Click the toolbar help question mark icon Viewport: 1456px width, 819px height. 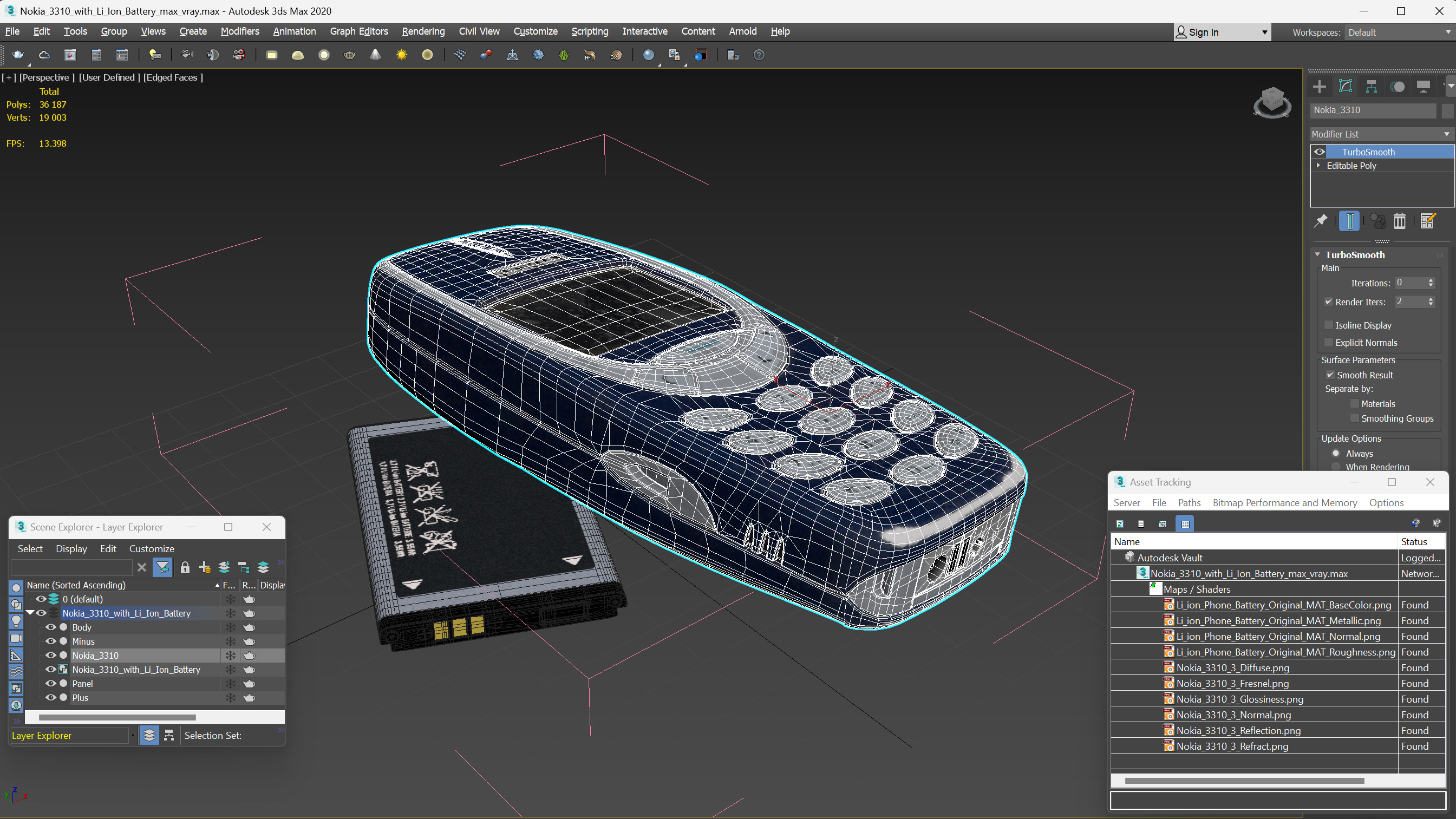tap(759, 55)
